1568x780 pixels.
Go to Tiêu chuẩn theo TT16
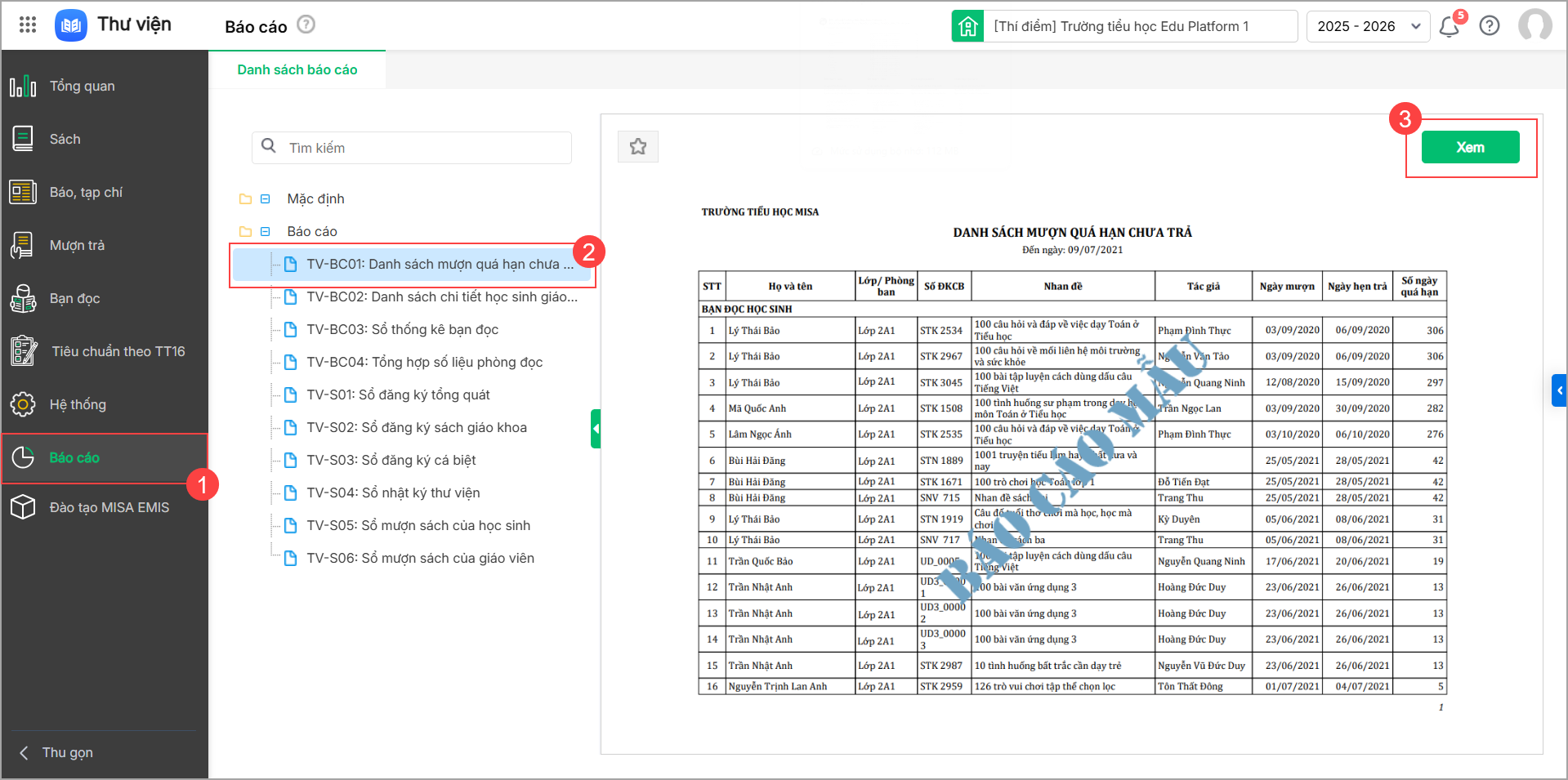point(118,352)
